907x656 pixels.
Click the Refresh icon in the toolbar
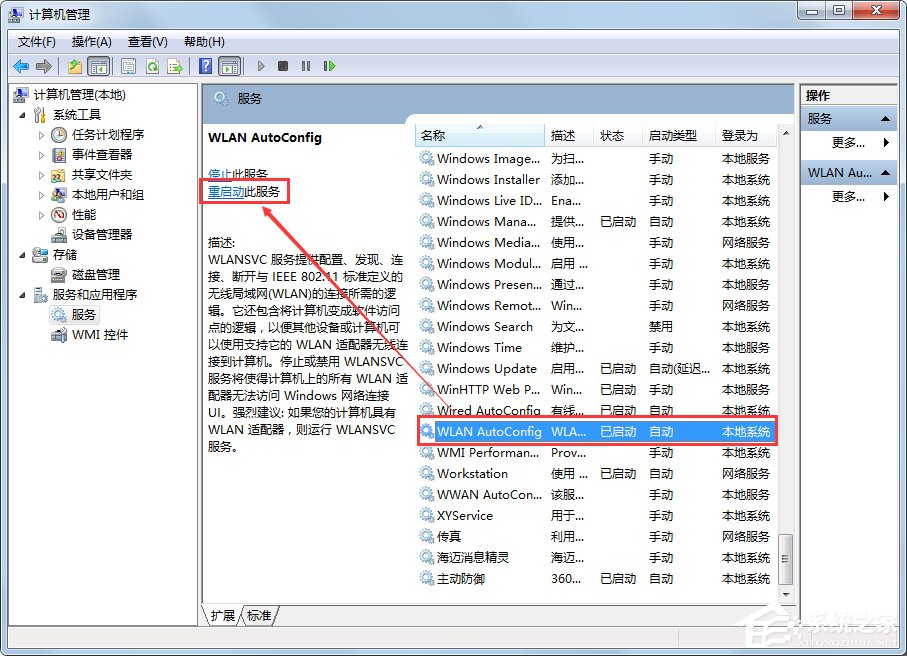click(x=152, y=66)
